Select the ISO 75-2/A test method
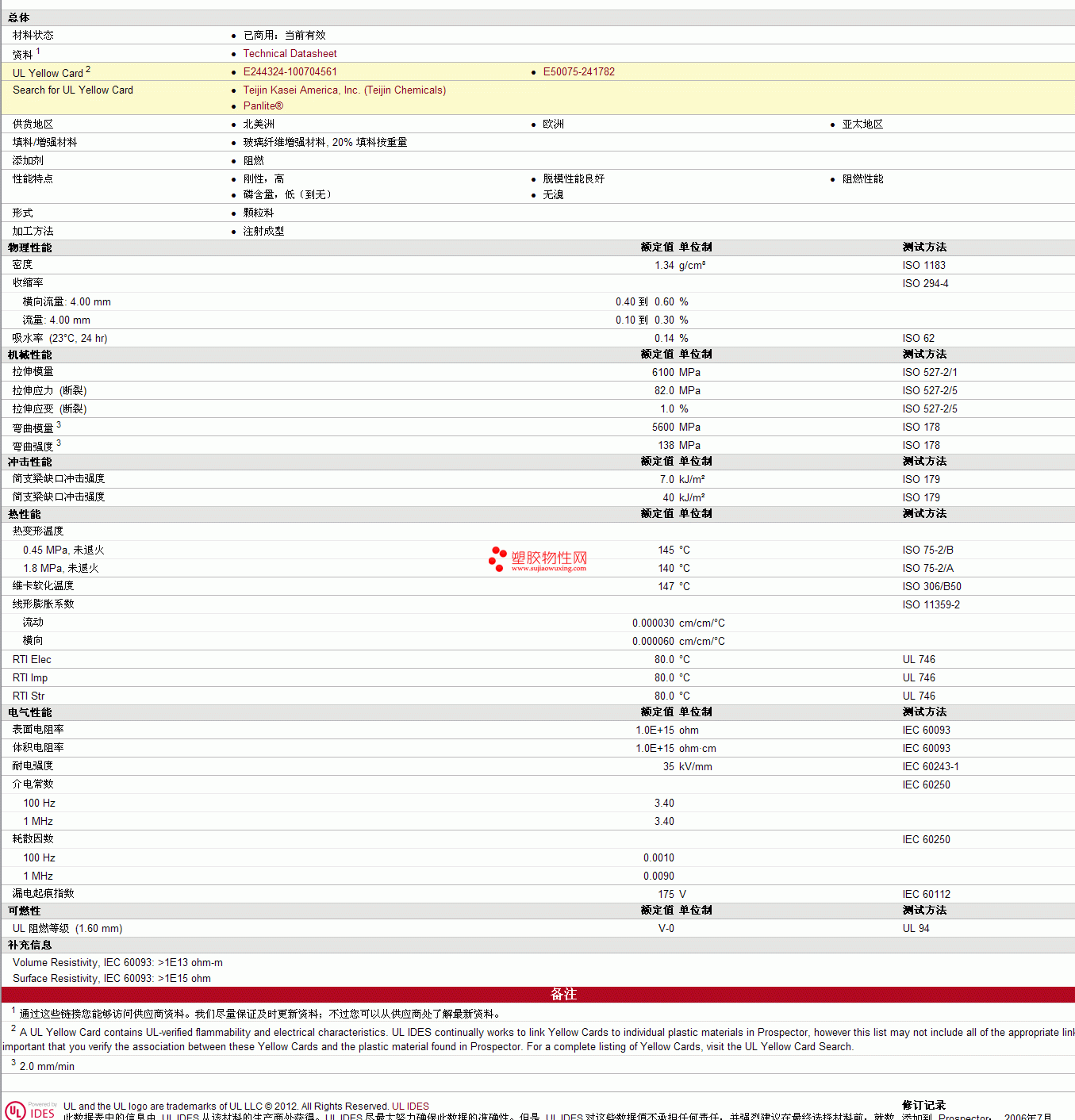1075x1120 pixels. click(x=927, y=568)
